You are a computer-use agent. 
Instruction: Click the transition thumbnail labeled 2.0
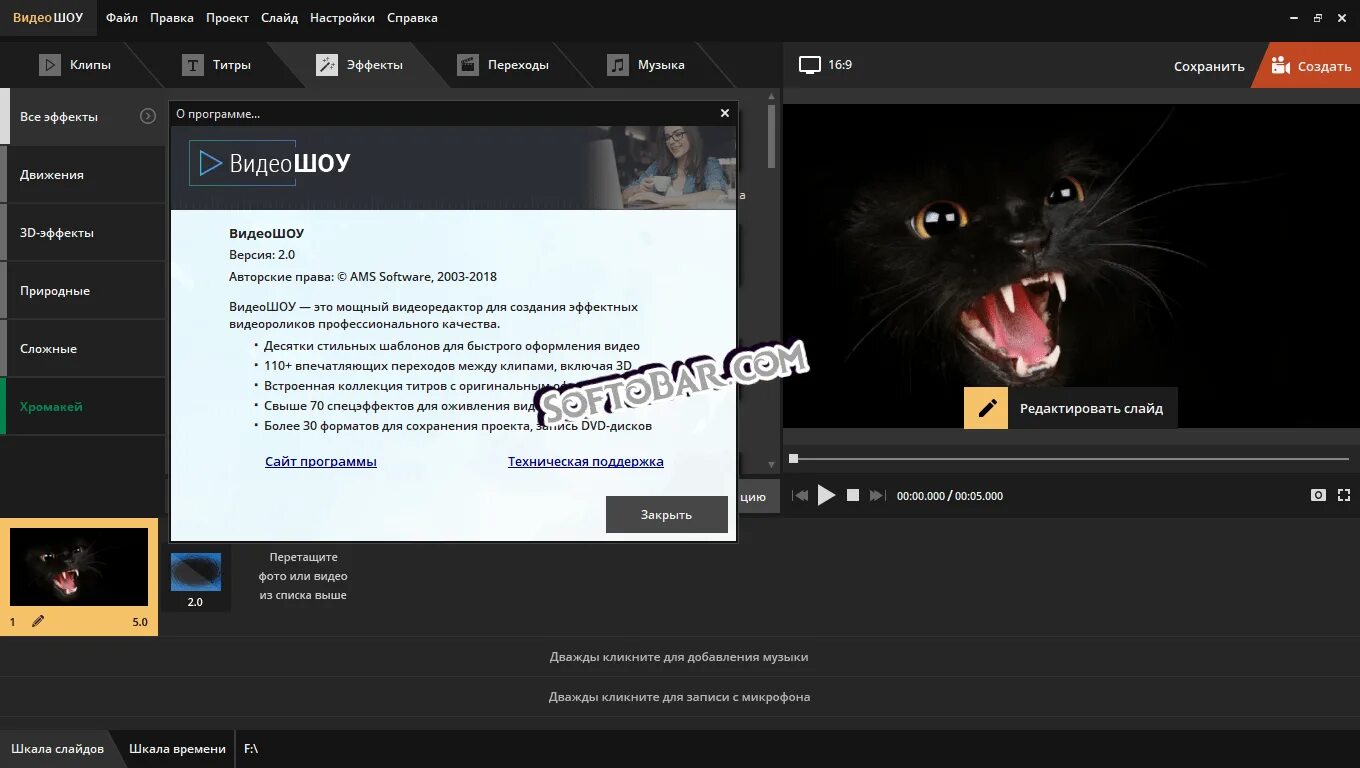(x=196, y=573)
